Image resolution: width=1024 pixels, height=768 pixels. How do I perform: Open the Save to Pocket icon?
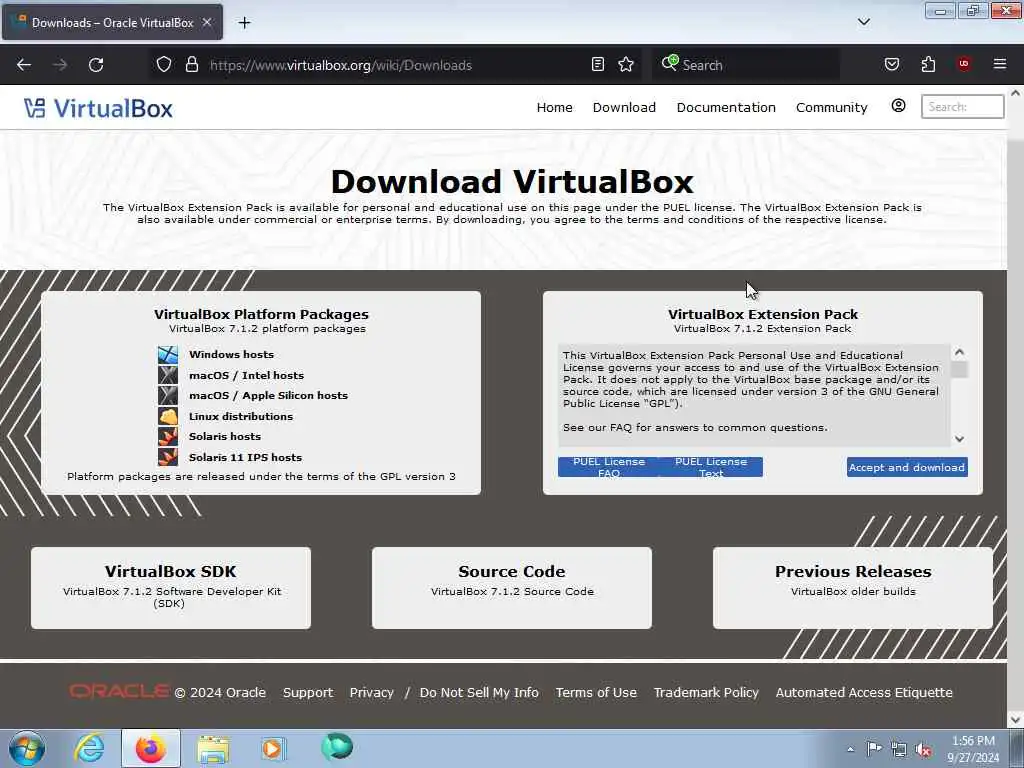click(x=892, y=64)
